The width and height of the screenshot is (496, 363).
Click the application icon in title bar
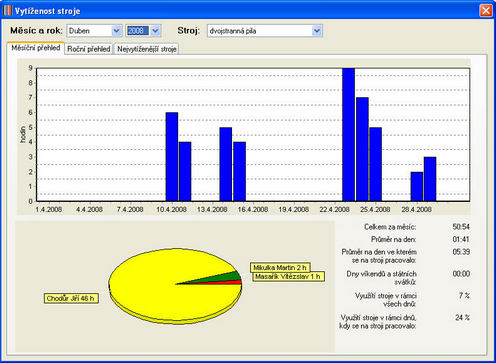click(7, 11)
